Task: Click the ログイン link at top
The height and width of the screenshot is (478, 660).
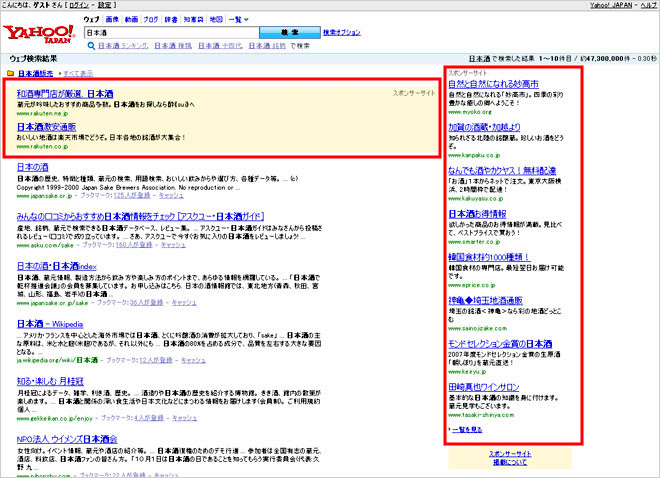Action: (79, 5)
